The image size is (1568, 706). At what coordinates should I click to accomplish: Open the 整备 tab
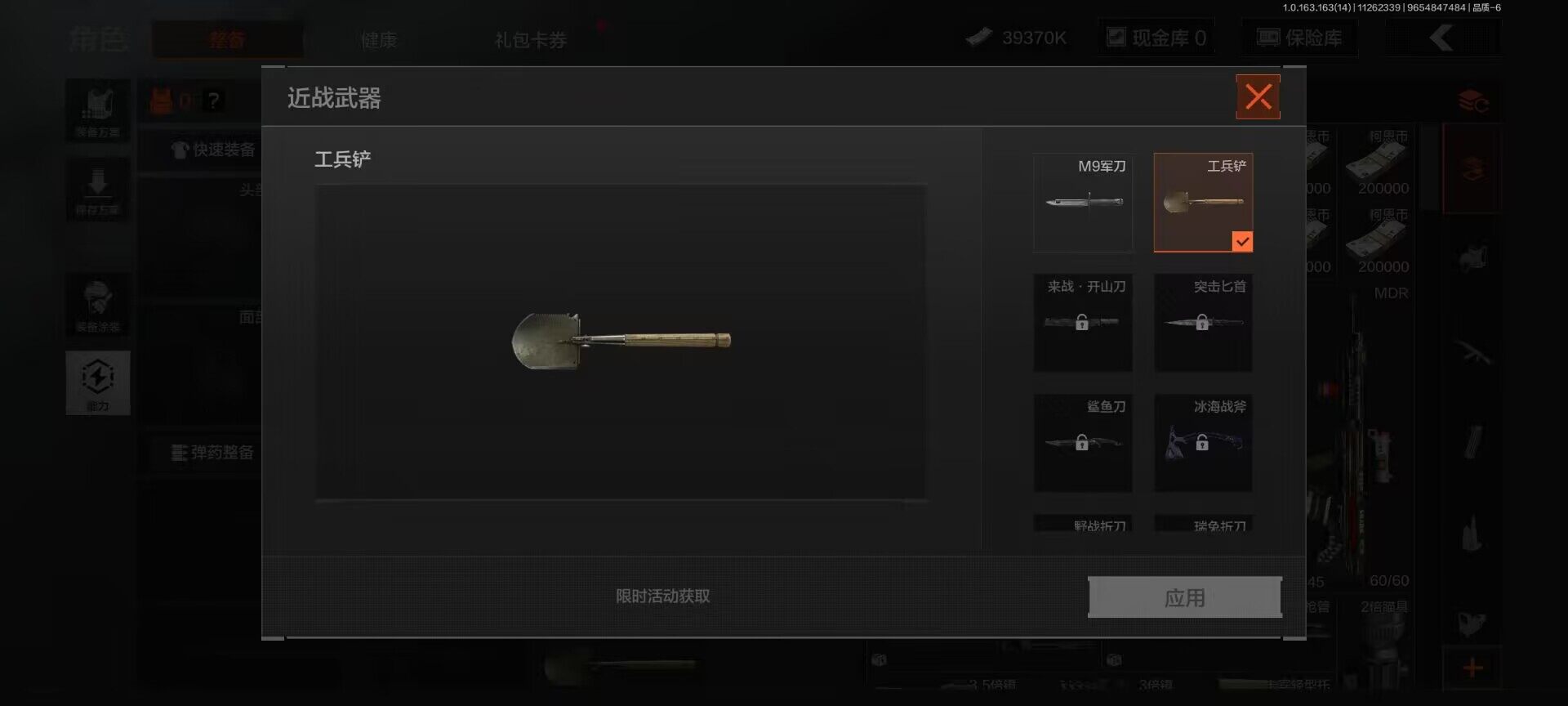pos(227,39)
